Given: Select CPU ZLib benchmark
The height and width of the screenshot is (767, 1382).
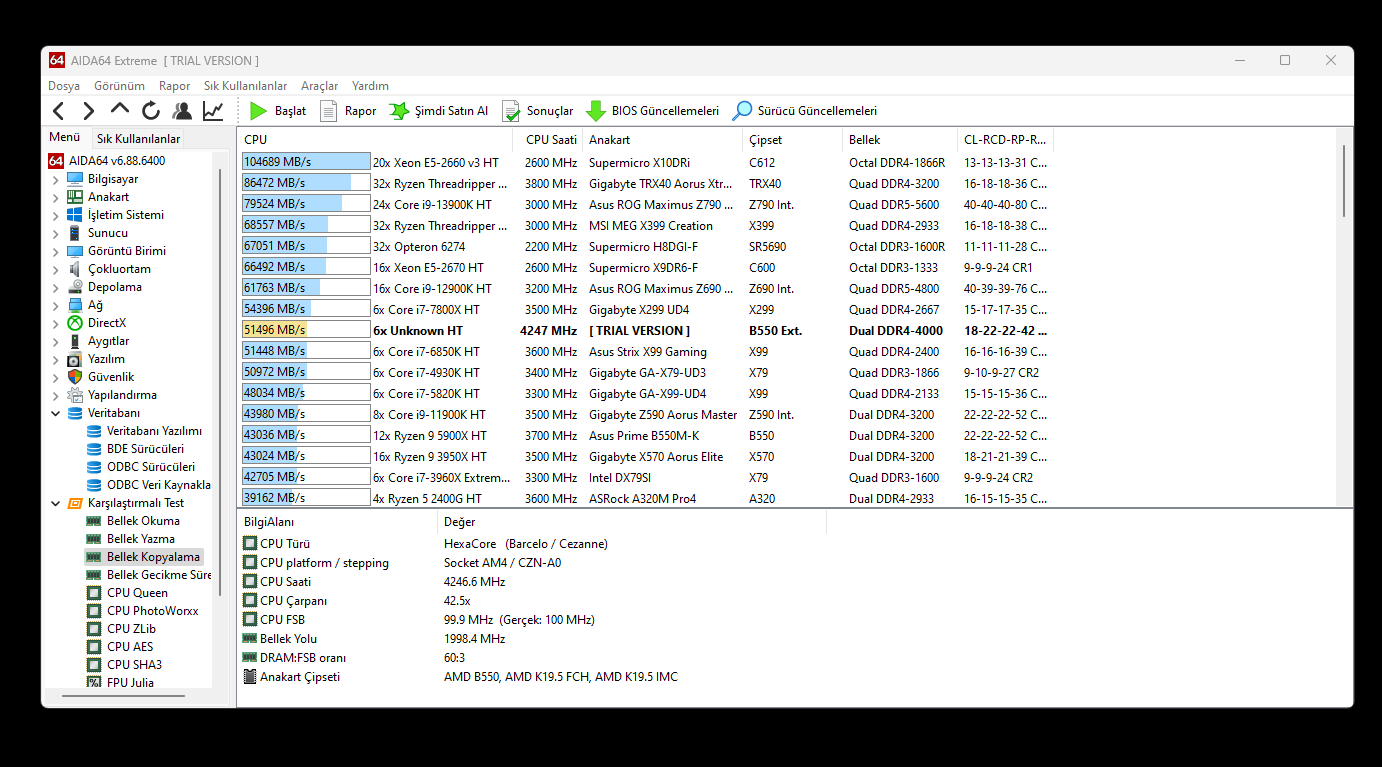Looking at the screenshot, I should [x=132, y=629].
